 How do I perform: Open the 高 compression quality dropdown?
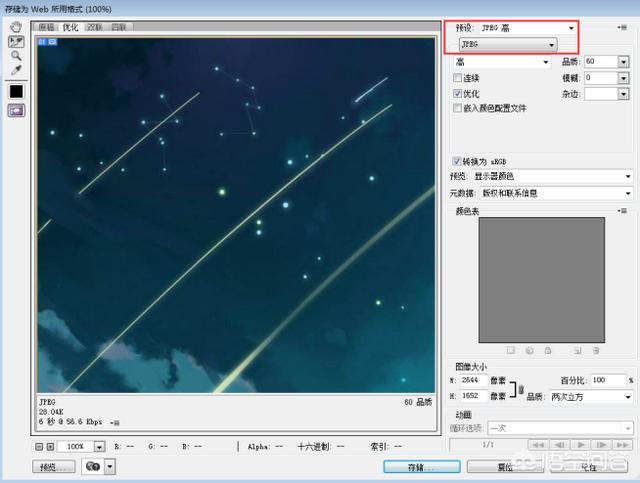(x=502, y=62)
